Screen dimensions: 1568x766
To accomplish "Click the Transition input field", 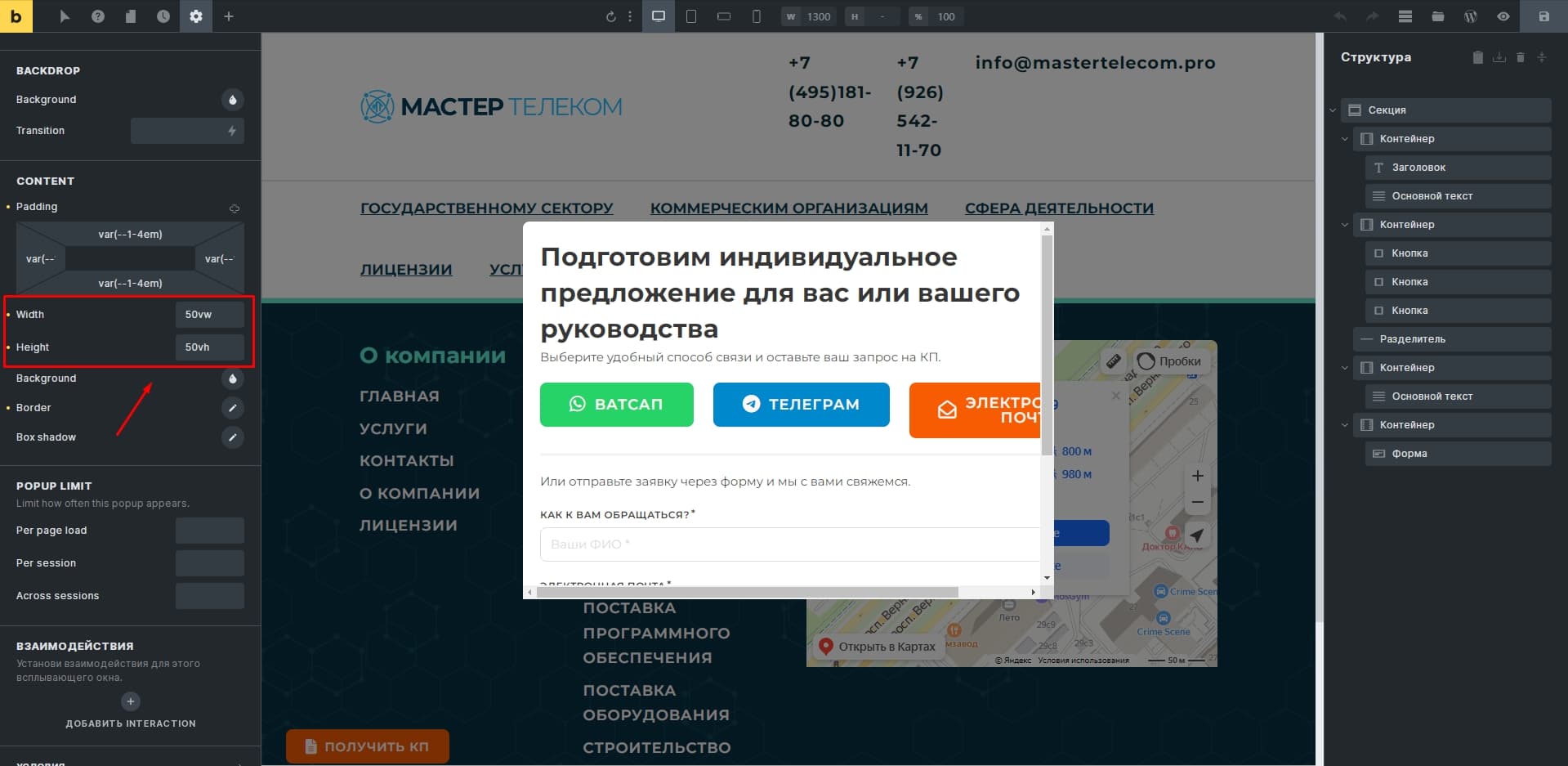I will pos(187,131).
